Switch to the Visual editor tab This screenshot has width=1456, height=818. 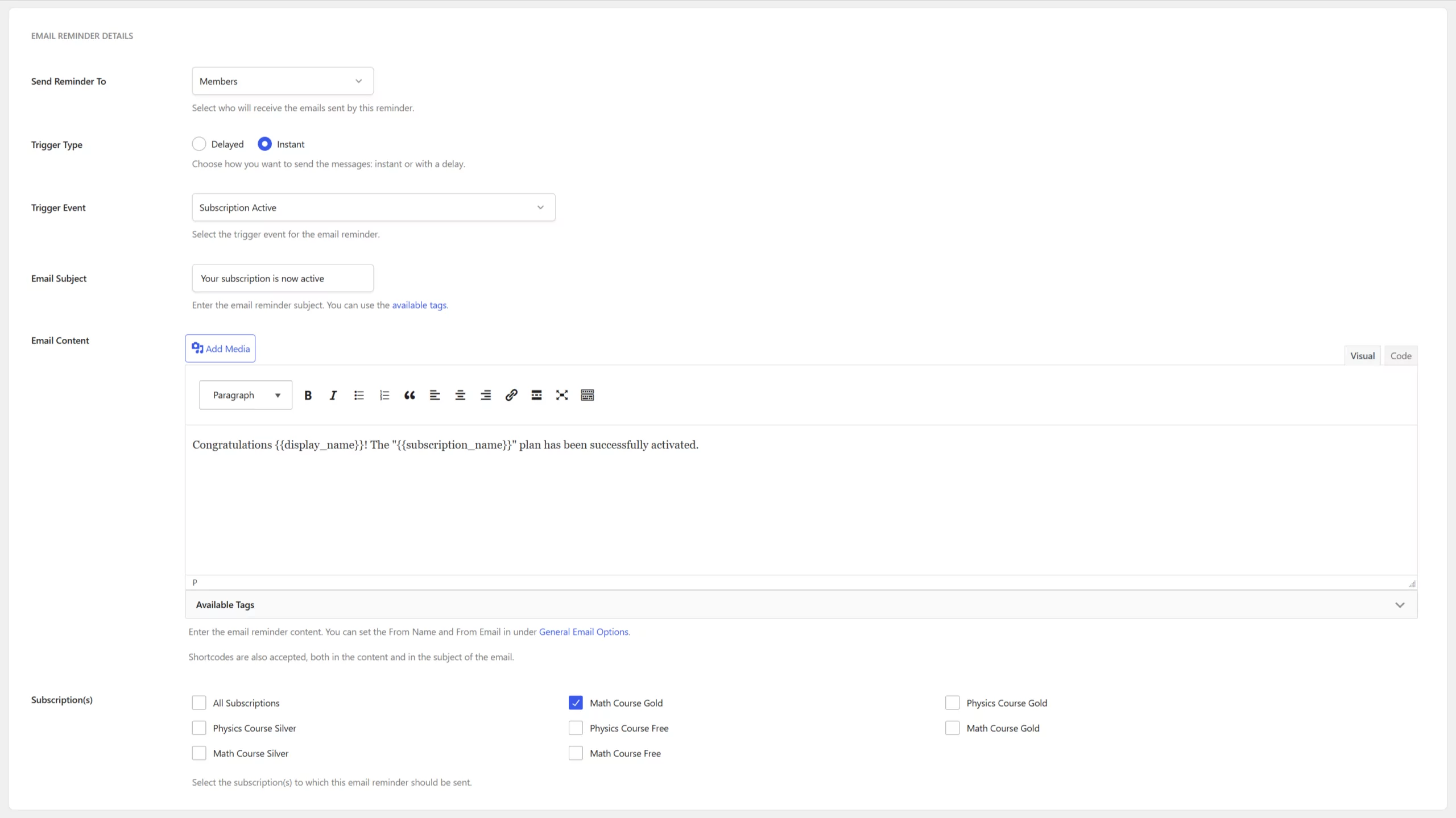tap(1362, 356)
